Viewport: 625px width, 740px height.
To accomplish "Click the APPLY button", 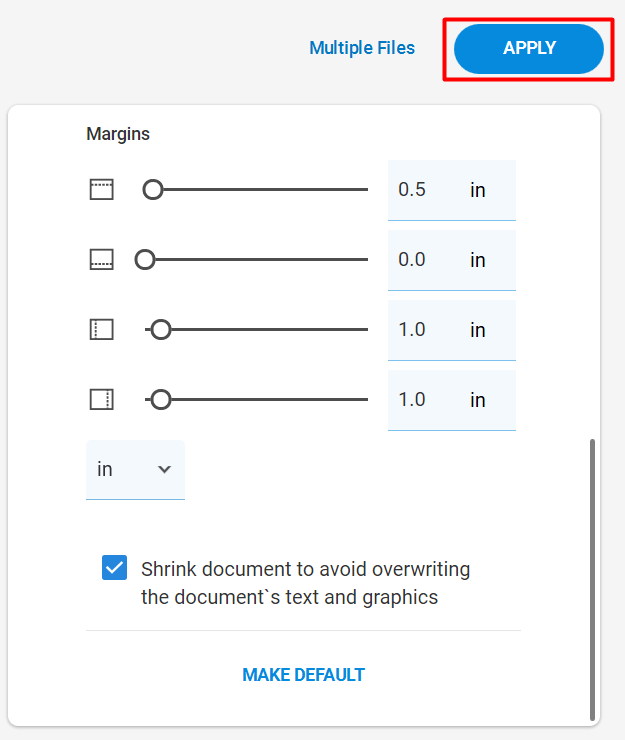I will coord(529,49).
